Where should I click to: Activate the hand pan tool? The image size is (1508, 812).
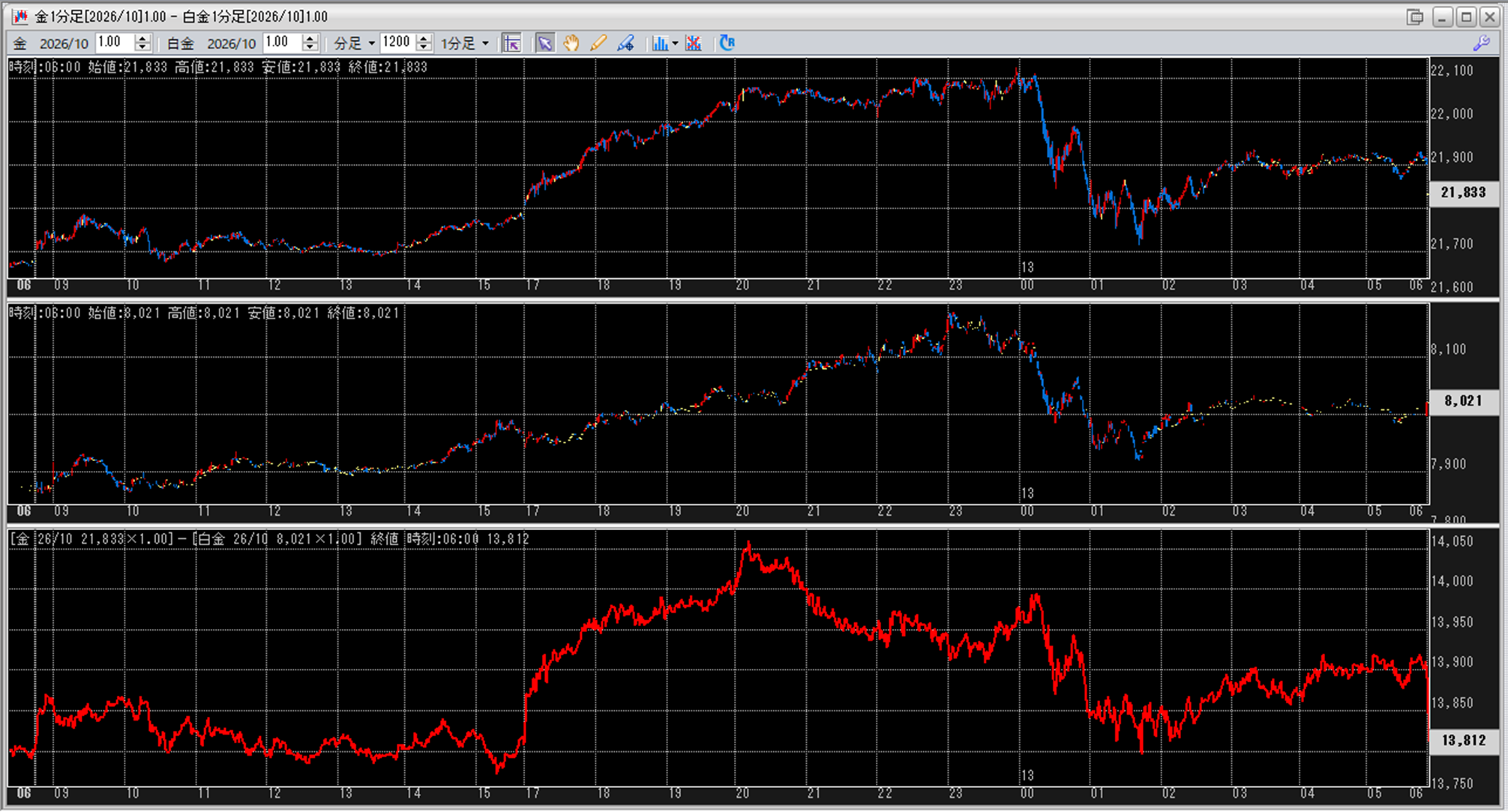point(571,43)
